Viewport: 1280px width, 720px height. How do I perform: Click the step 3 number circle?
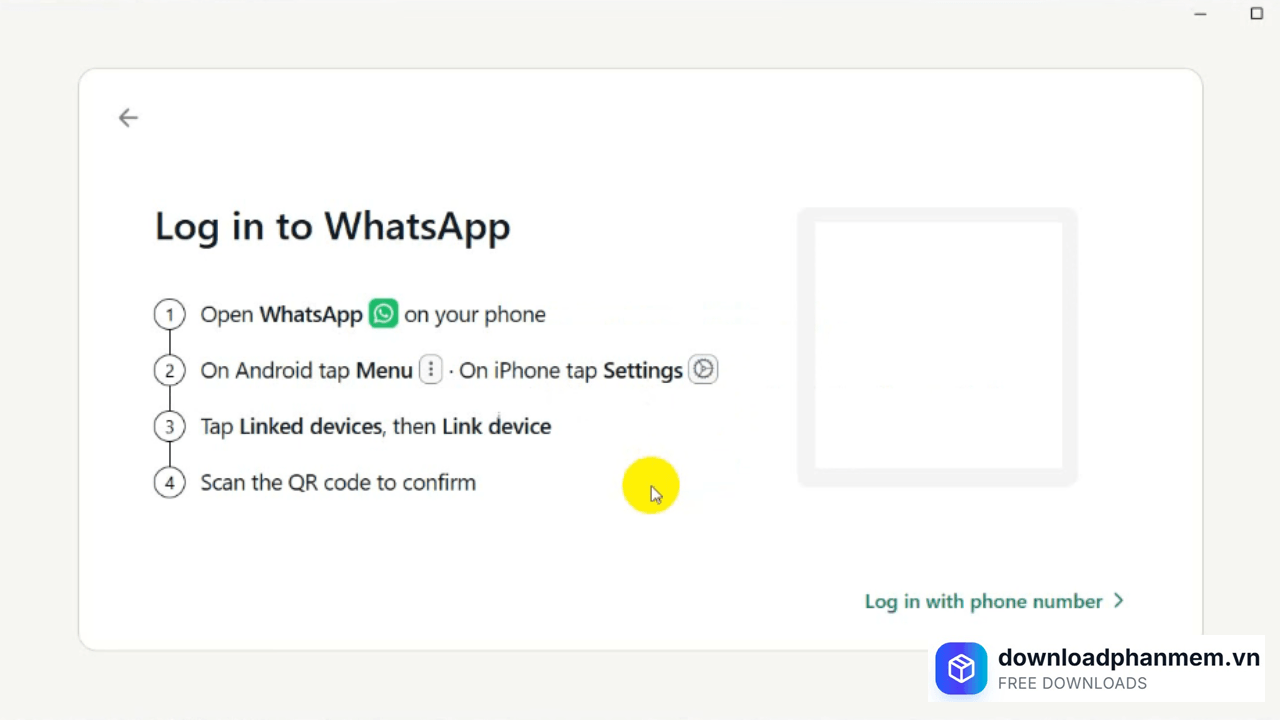[170, 426]
